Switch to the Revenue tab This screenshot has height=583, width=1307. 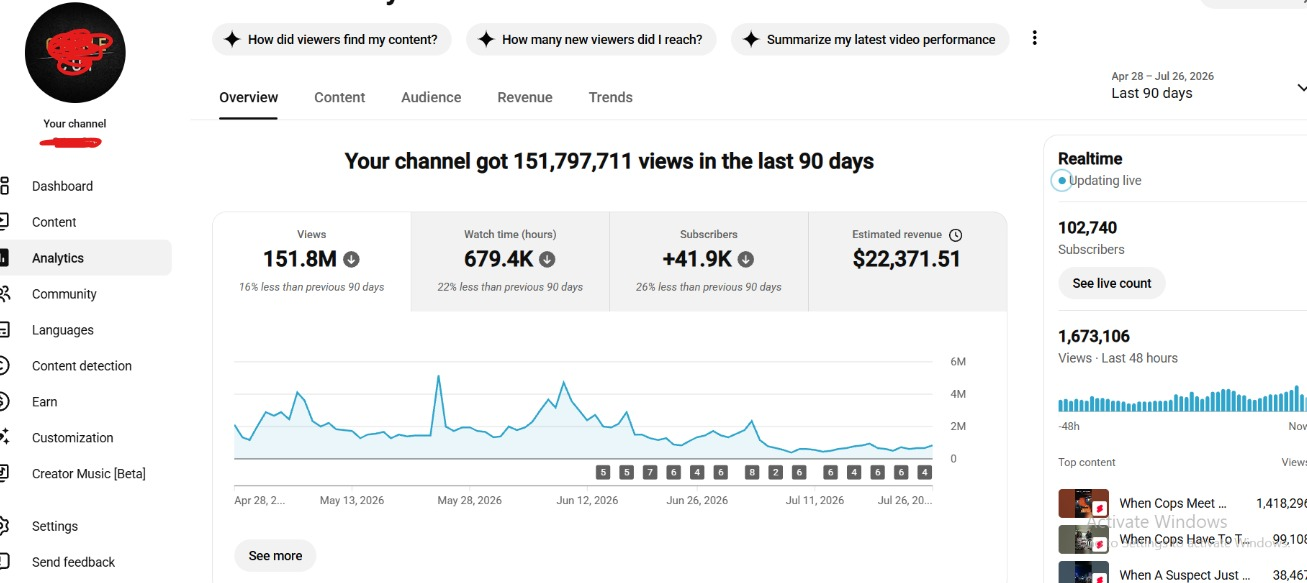click(525, 97)
